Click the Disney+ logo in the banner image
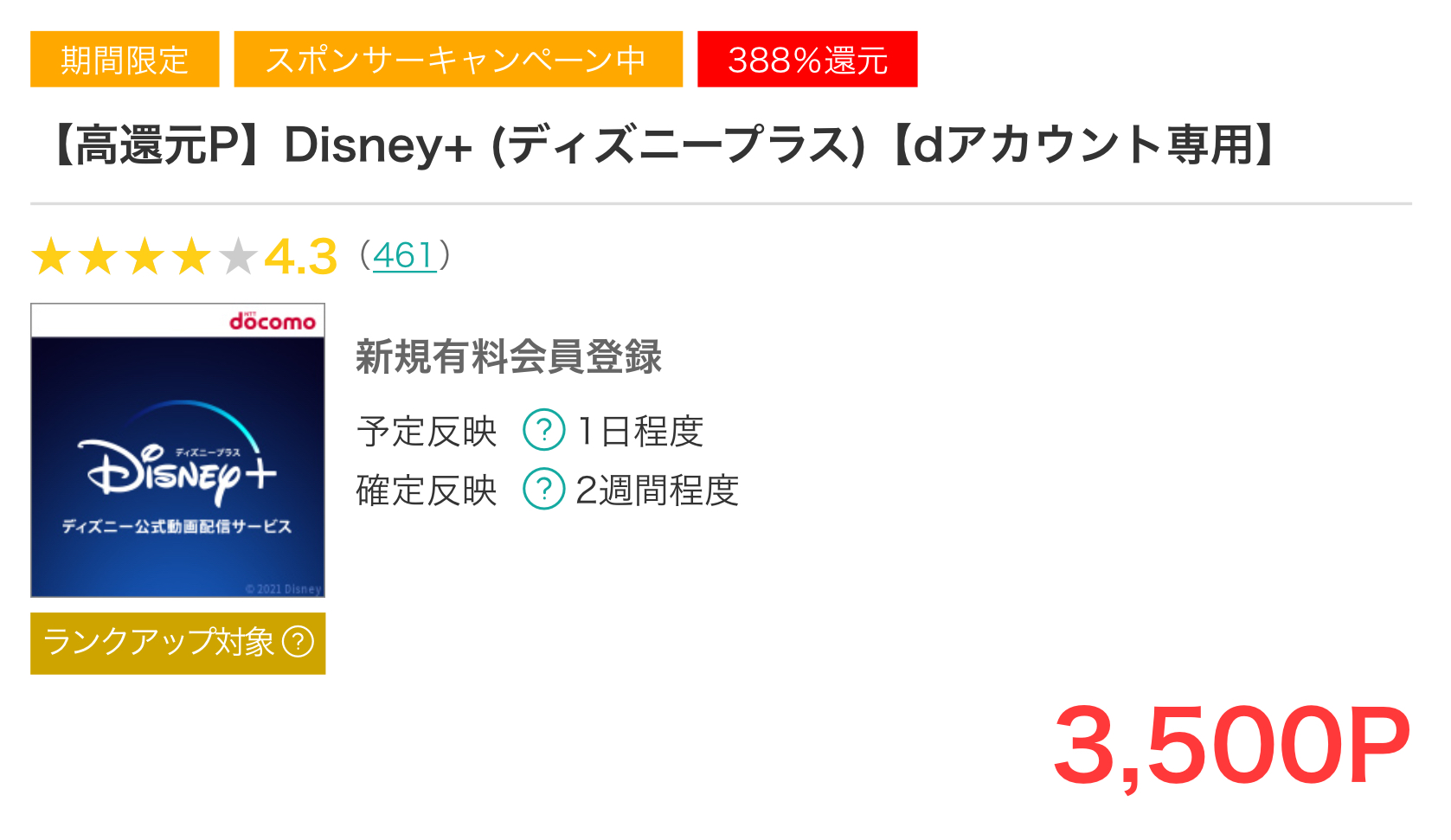Image resolution: width=1451 pixels, height=840 pixels. pos(177,458)
